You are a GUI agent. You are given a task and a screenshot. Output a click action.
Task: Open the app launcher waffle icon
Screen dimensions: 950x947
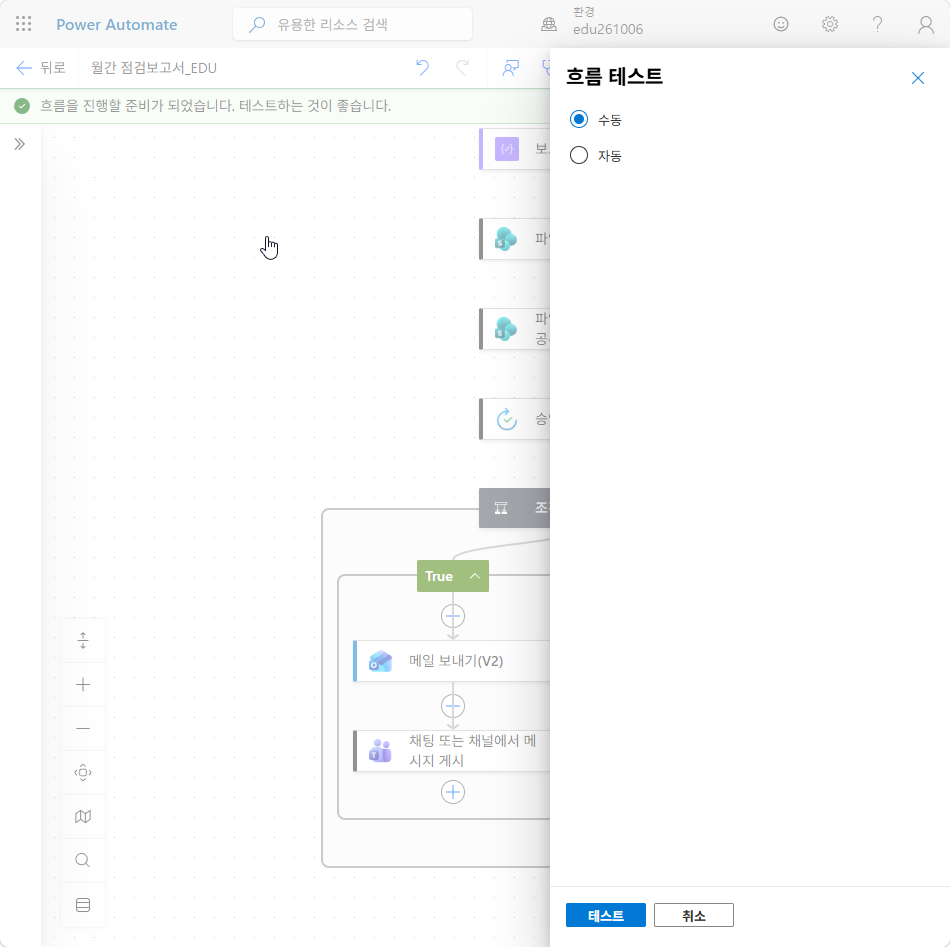[x=23, y=24]
